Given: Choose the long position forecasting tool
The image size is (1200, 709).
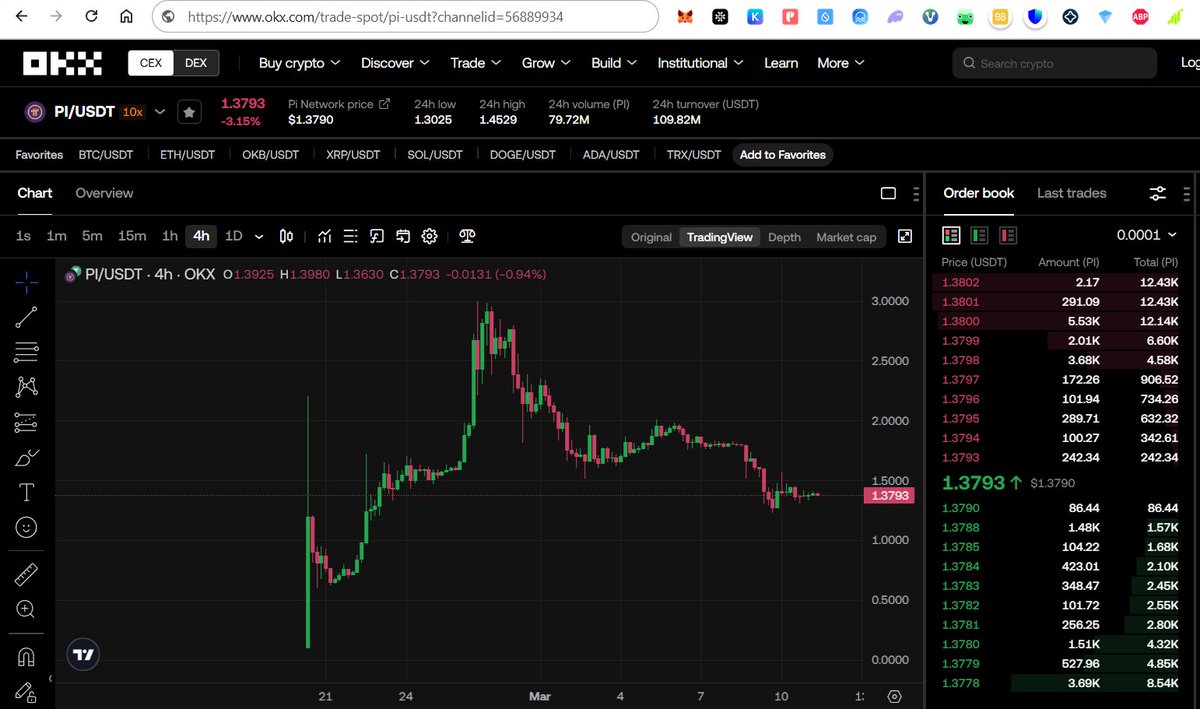Looking at the screenshot, I should click(x=27, y=423).
